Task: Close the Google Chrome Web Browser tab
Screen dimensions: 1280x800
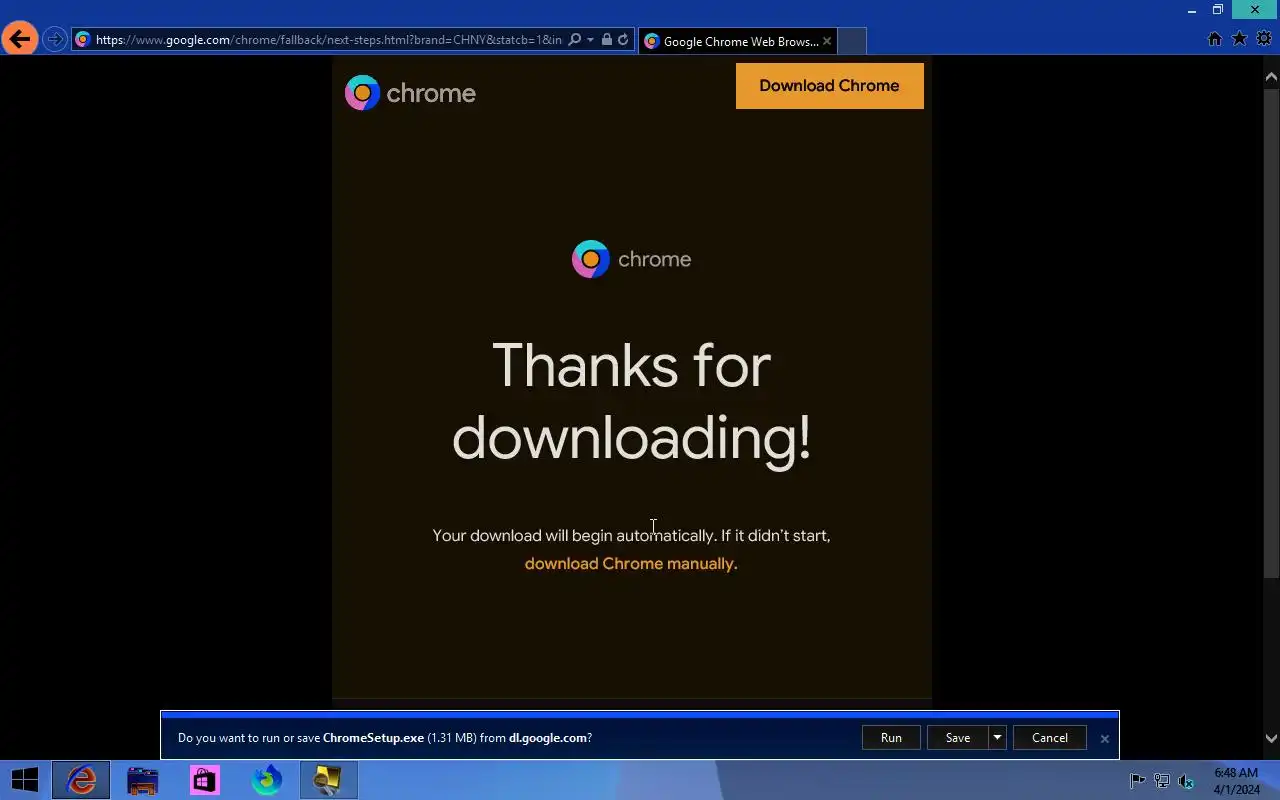Action: 827,41
